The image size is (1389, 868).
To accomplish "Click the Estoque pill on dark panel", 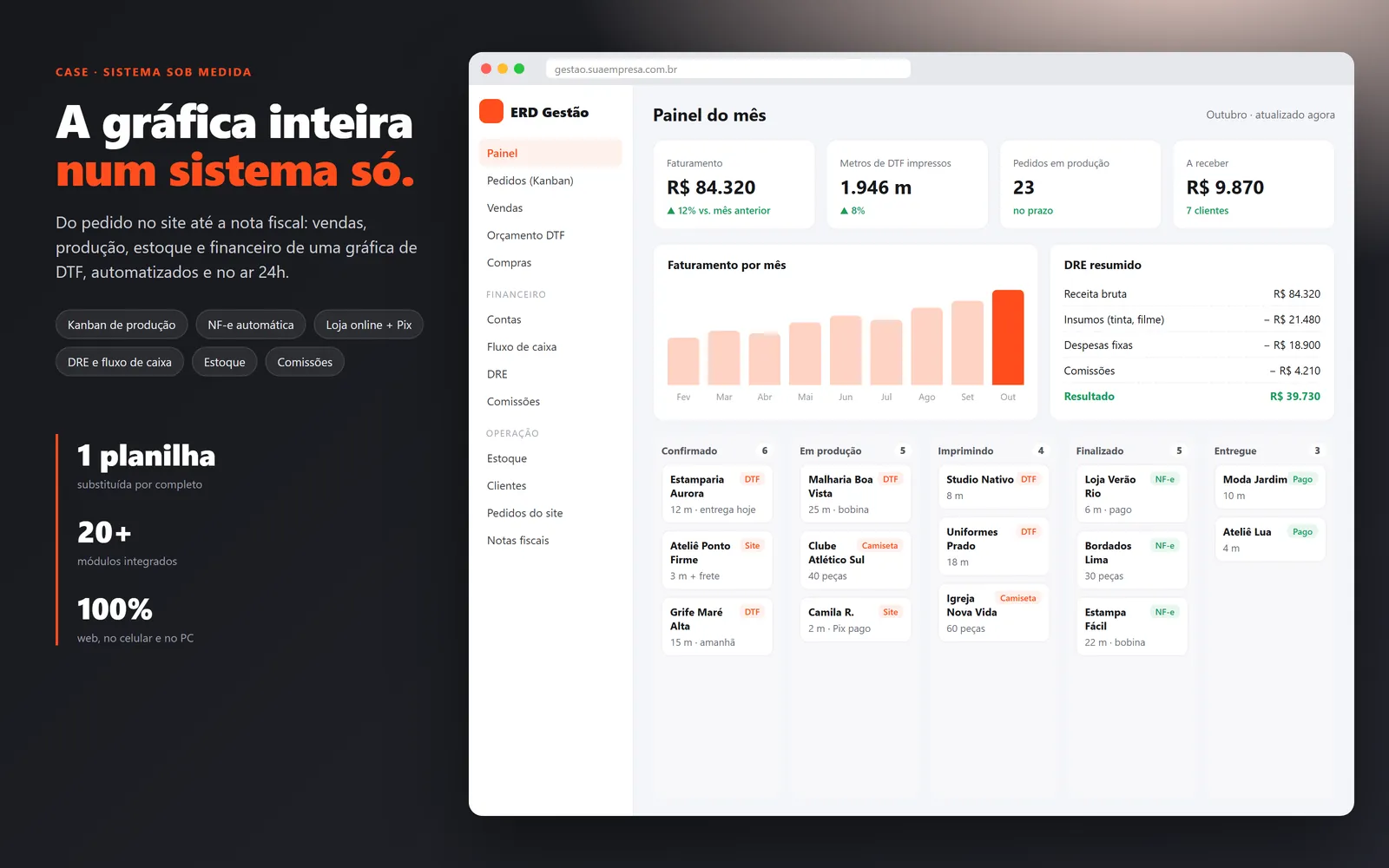I will (225, 362).
